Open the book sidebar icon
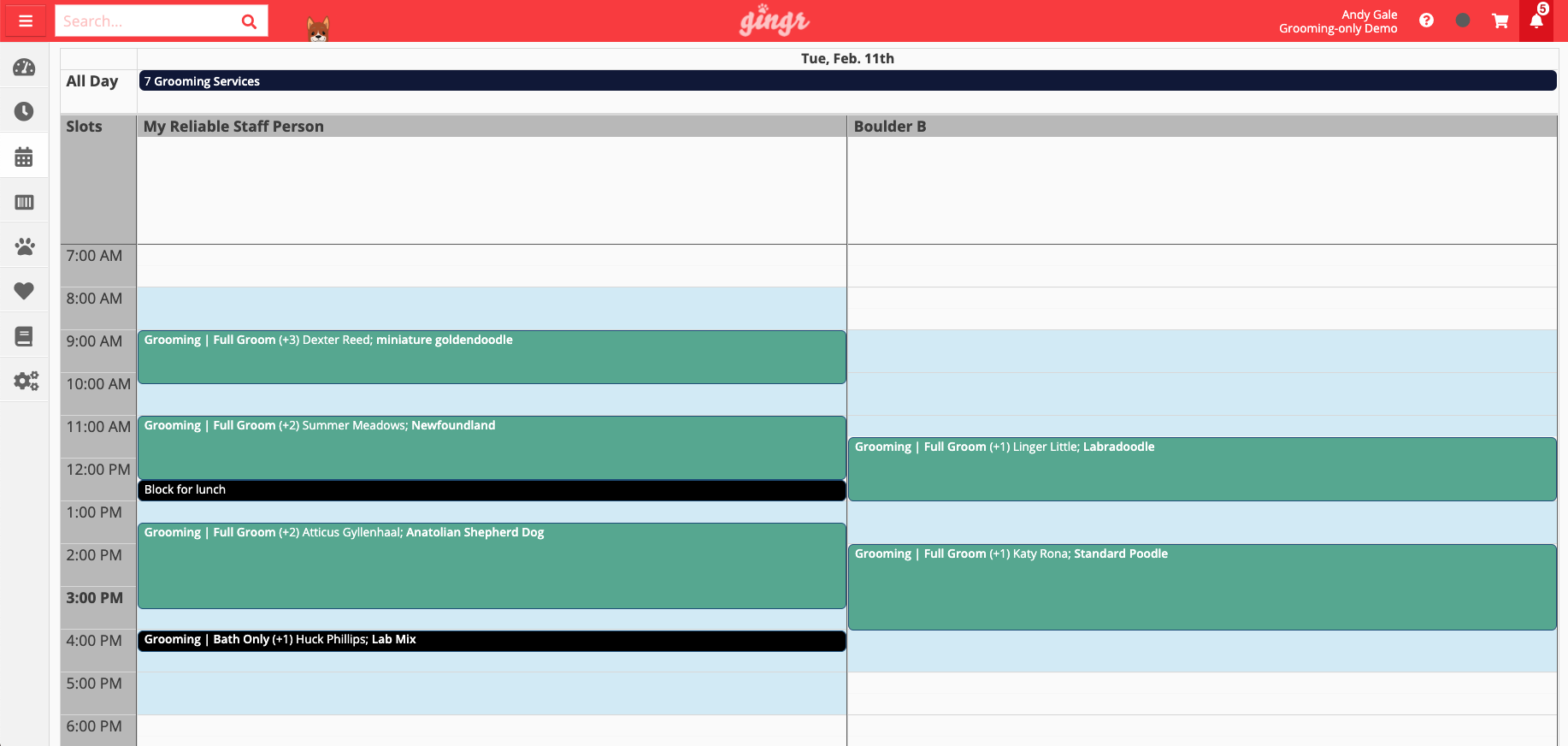Viewport: 1568px width, 746px height. tap(24, 336)
